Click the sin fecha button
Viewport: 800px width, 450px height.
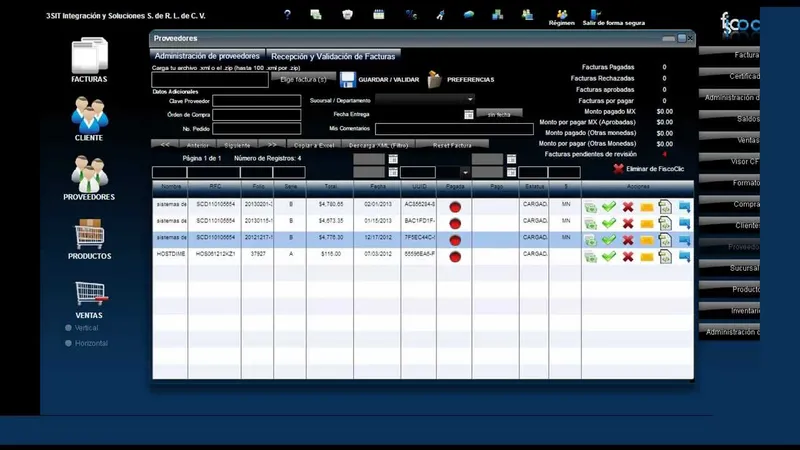pos(499,114)
